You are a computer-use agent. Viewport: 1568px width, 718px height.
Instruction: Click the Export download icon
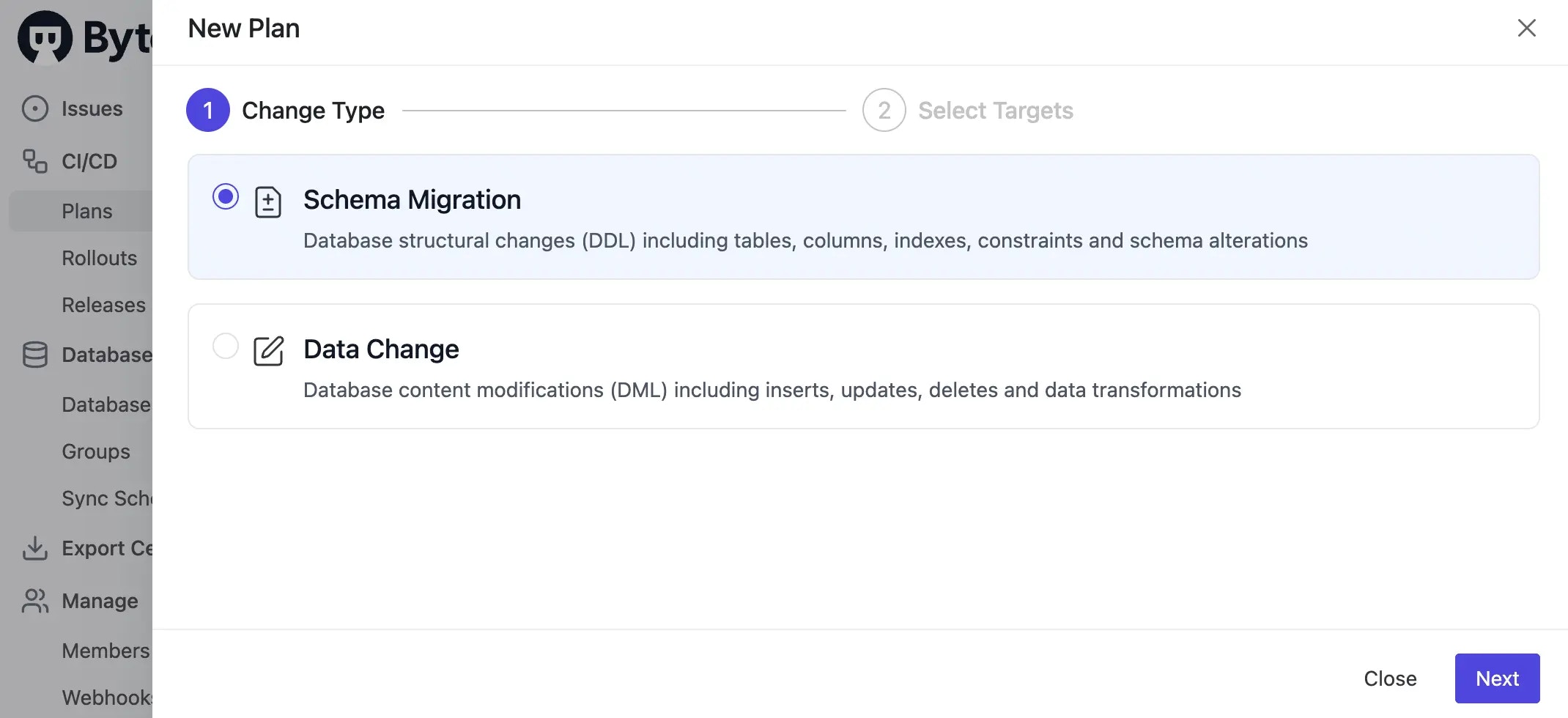coord(35,548)
